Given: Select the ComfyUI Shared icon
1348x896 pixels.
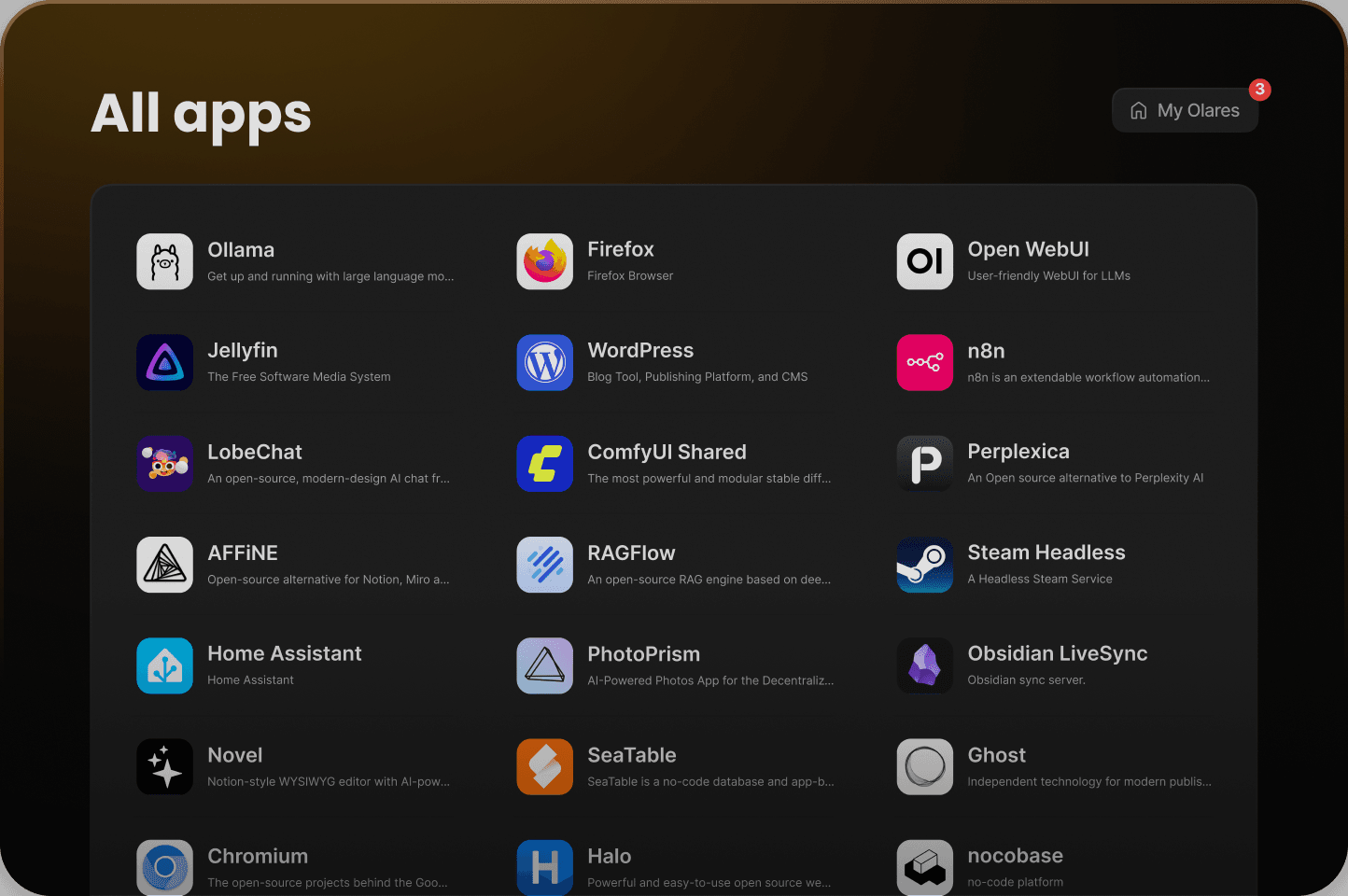Looking at the screenshot, I should click(x=544, y=464).
